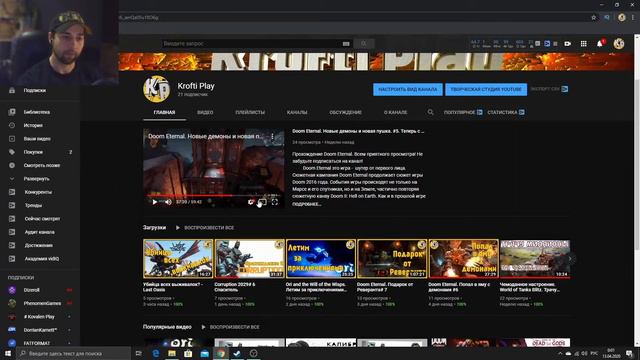This screenshot has height=360, width=640.
Task: Open the Corruption 2029 video thumbnail
Action: point(249,259)
